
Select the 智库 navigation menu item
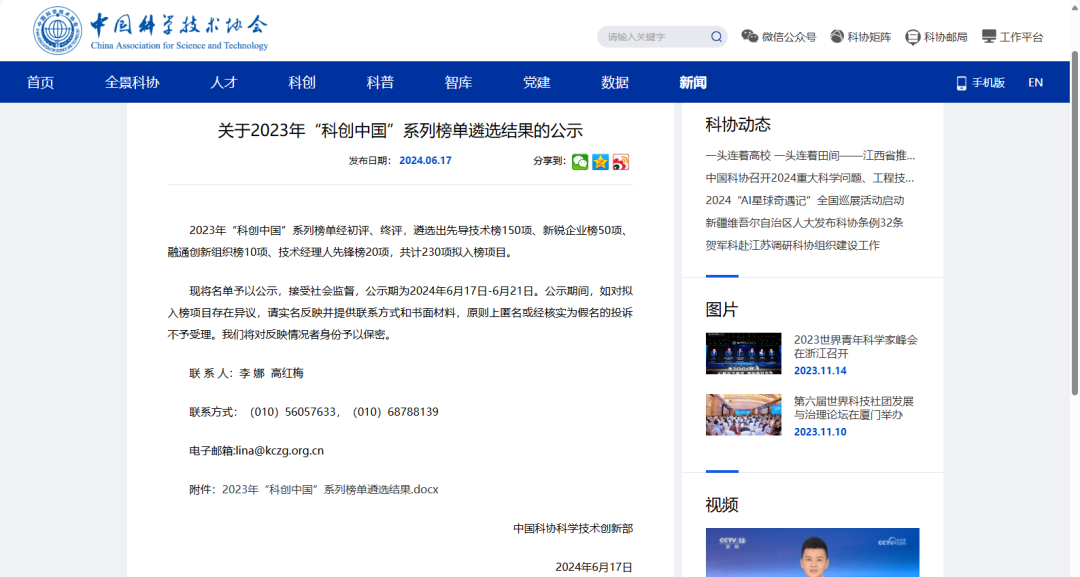click(x=458, y=83)
